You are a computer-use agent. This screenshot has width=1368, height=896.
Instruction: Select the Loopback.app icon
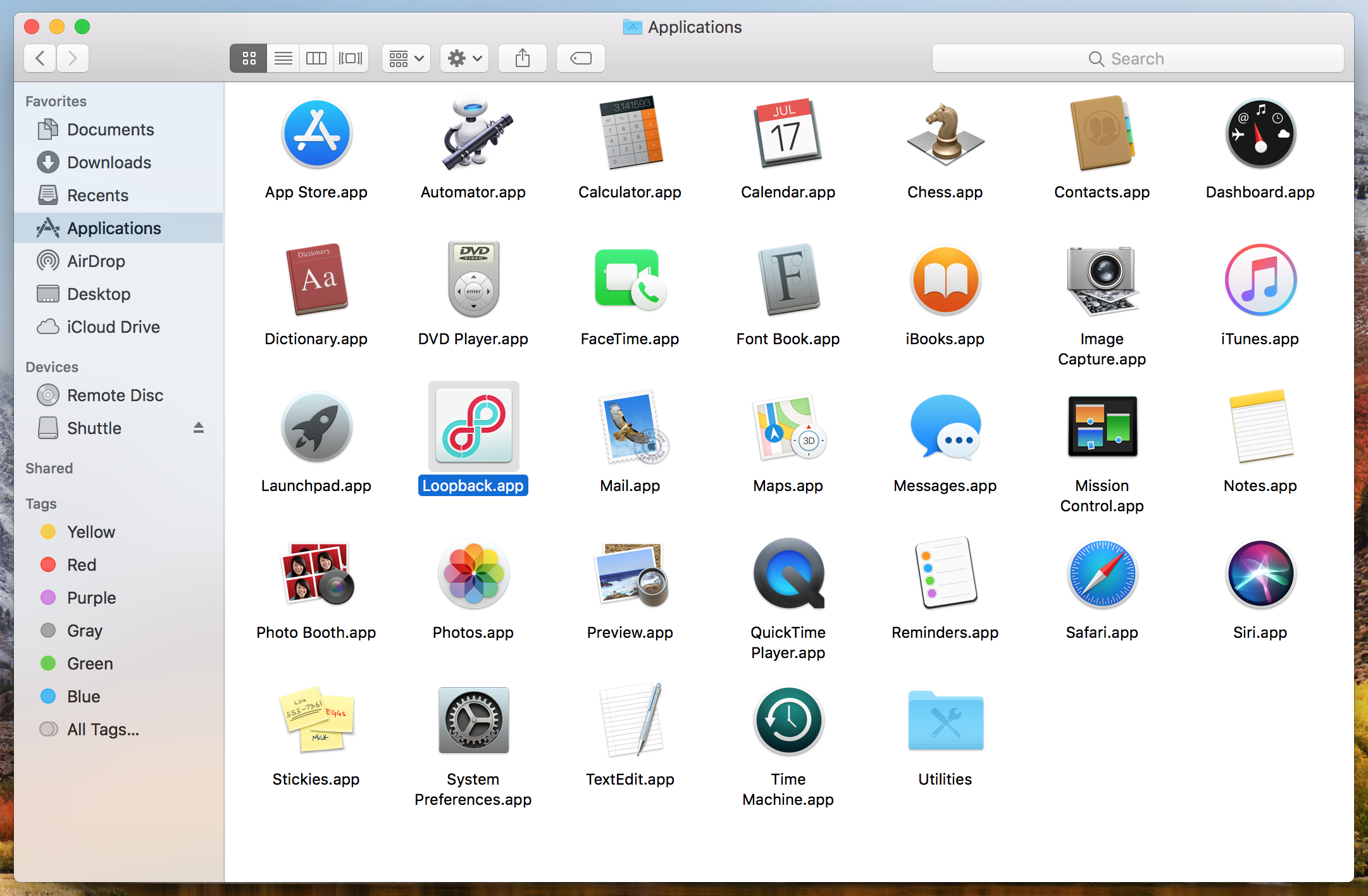click(x=474, y=426)
